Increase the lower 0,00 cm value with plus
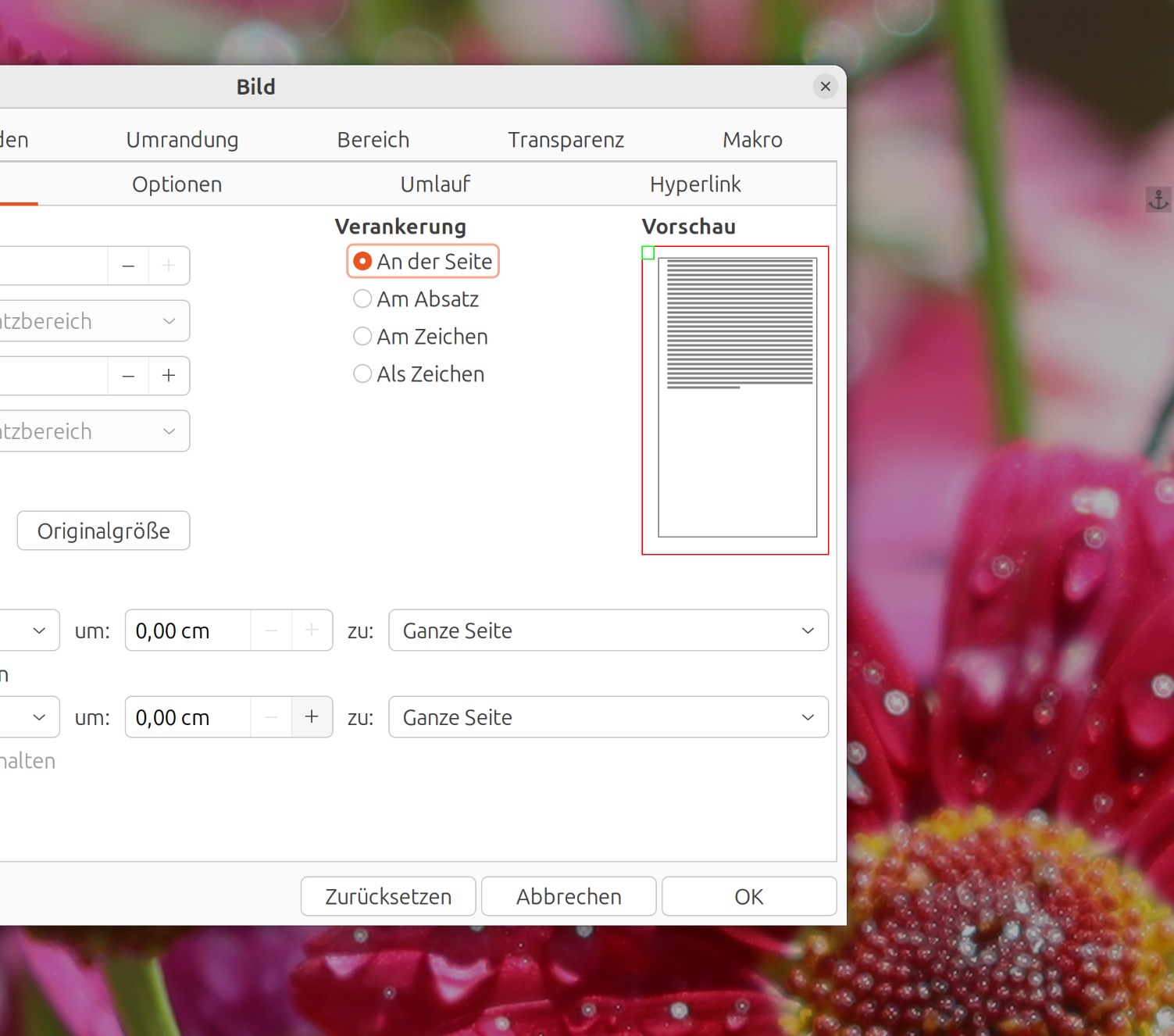Viewport: 1174px width, 1036px height. 312,717
